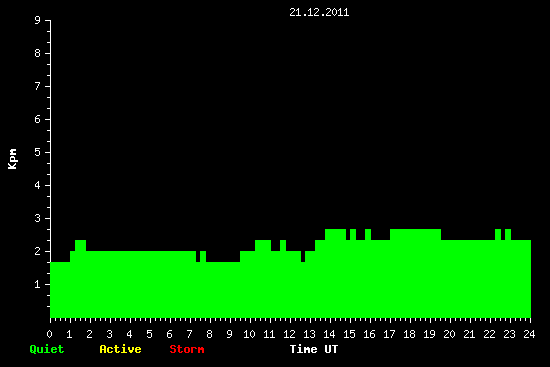Click the red Storm legend label
The height and width of the screenshot is (367, 550).
click(x=187, y=349)
